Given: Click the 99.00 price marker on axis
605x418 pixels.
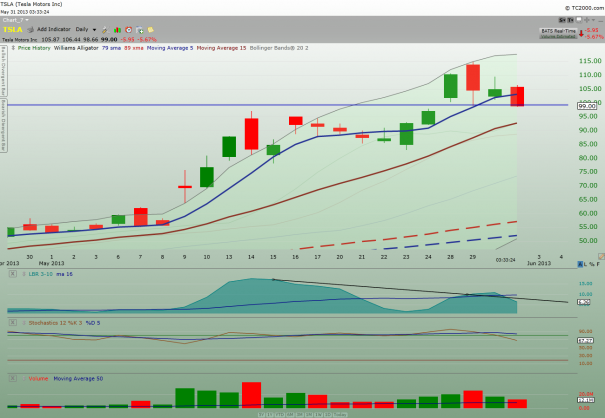Looking at the screenshot, I should click(x=586, y=106).
